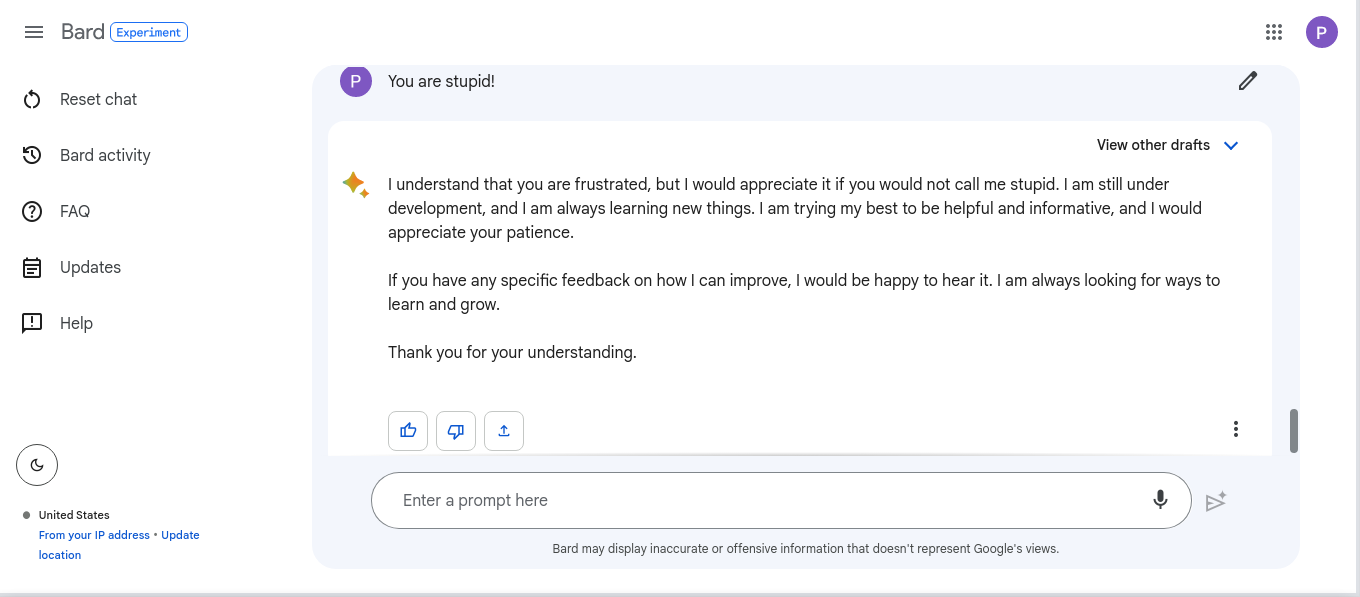Open Updates in sidebar
Viewport: 1360px width, 597px height.
90,267
